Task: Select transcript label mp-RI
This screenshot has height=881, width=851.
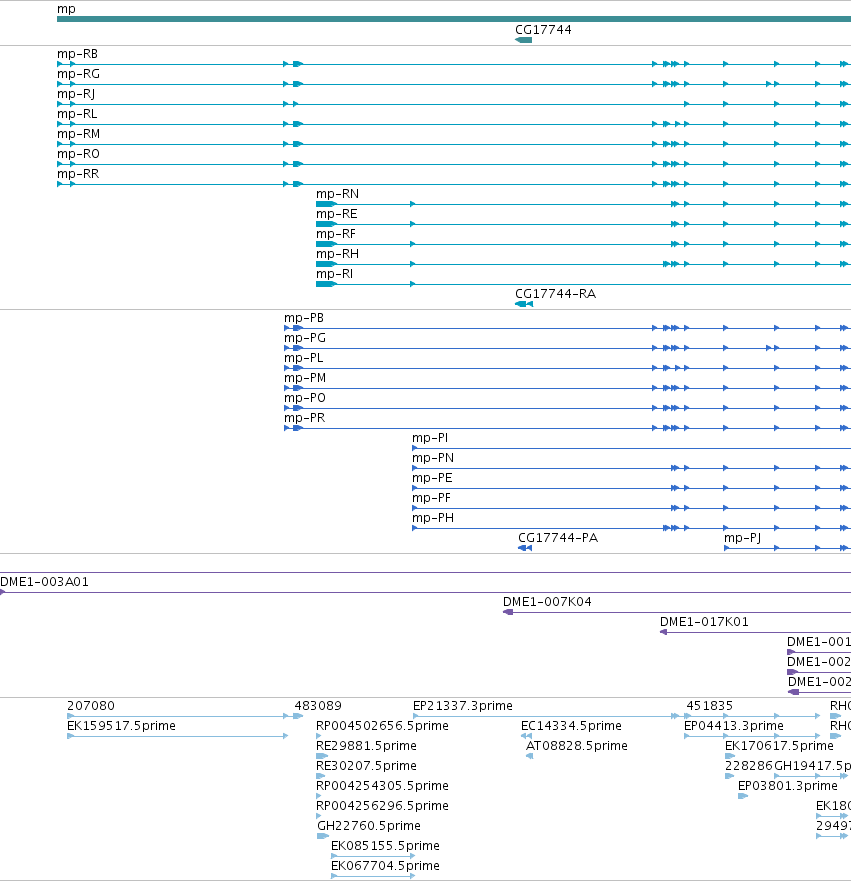Action: pos(335,274)
